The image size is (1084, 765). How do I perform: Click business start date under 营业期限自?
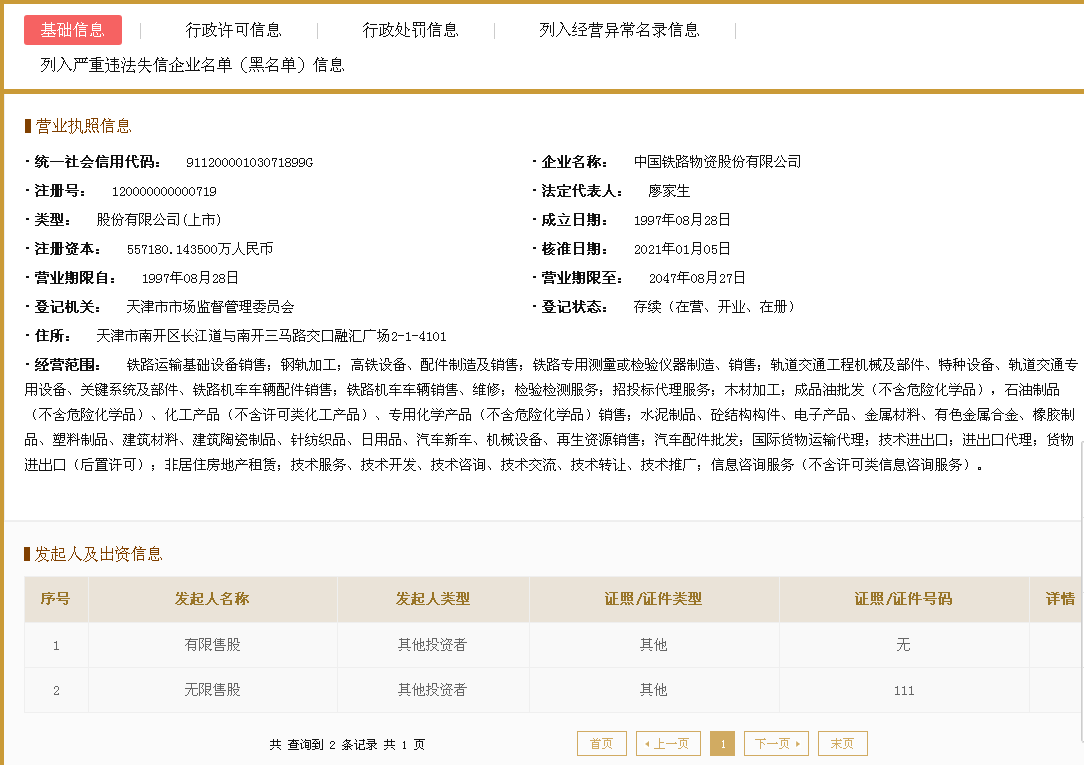click(190, 278)
